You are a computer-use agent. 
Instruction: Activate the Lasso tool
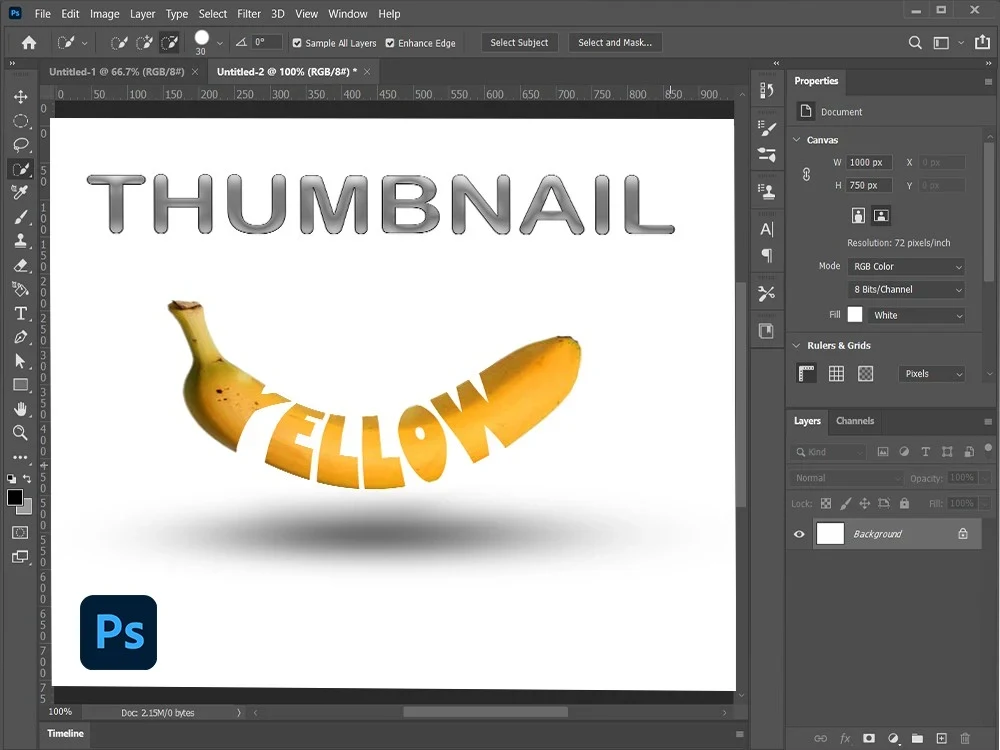pyautogui.click(x=20, y=145)
